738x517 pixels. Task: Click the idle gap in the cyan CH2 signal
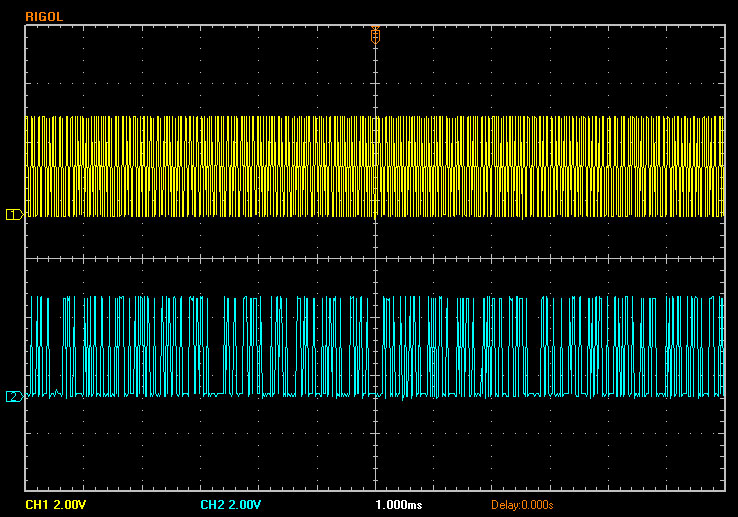pyautogui.click(x=215, y=394)
